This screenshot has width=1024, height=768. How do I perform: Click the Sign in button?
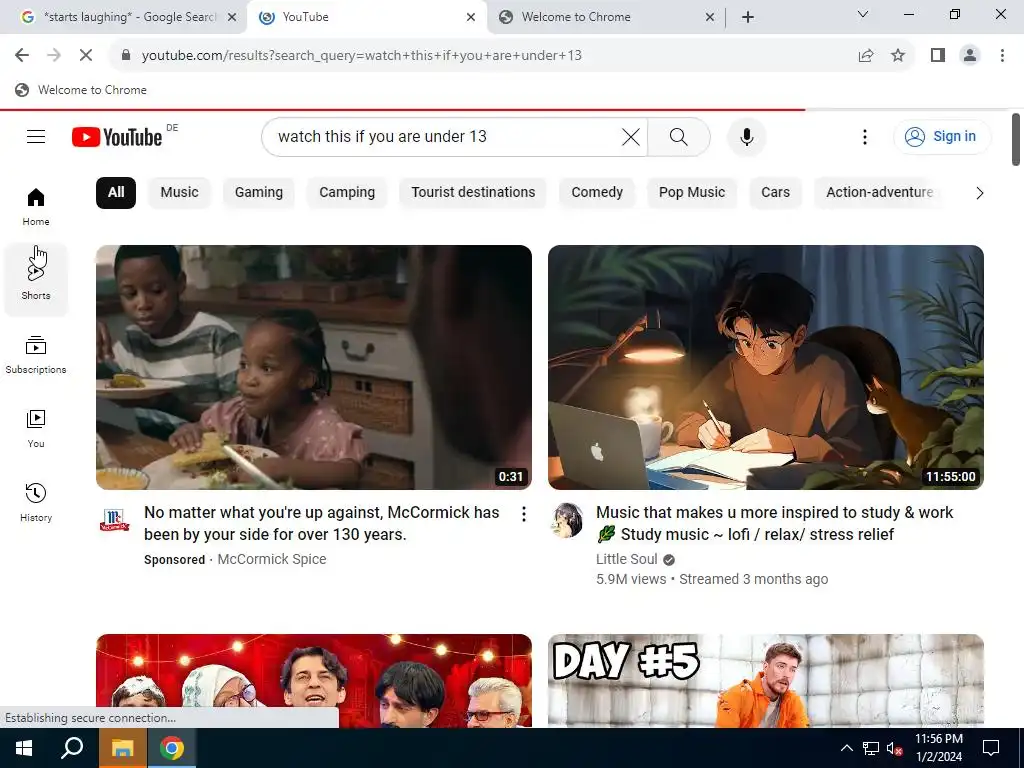(941, 136)
